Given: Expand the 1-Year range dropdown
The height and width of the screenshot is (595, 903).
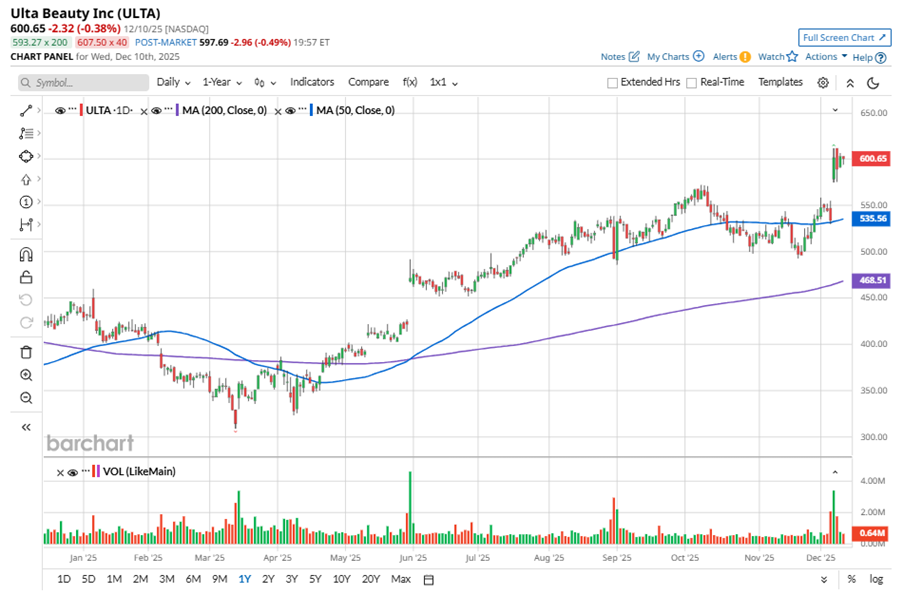Looking at the screenshot, I should pos(221,82).
